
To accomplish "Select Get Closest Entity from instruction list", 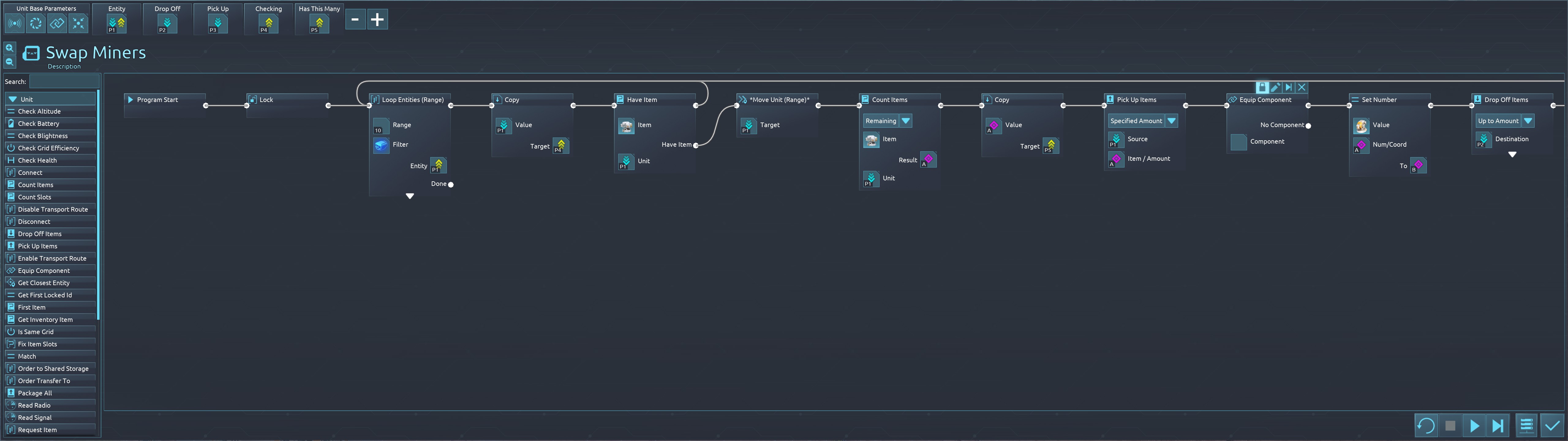I will coord(44,283).
